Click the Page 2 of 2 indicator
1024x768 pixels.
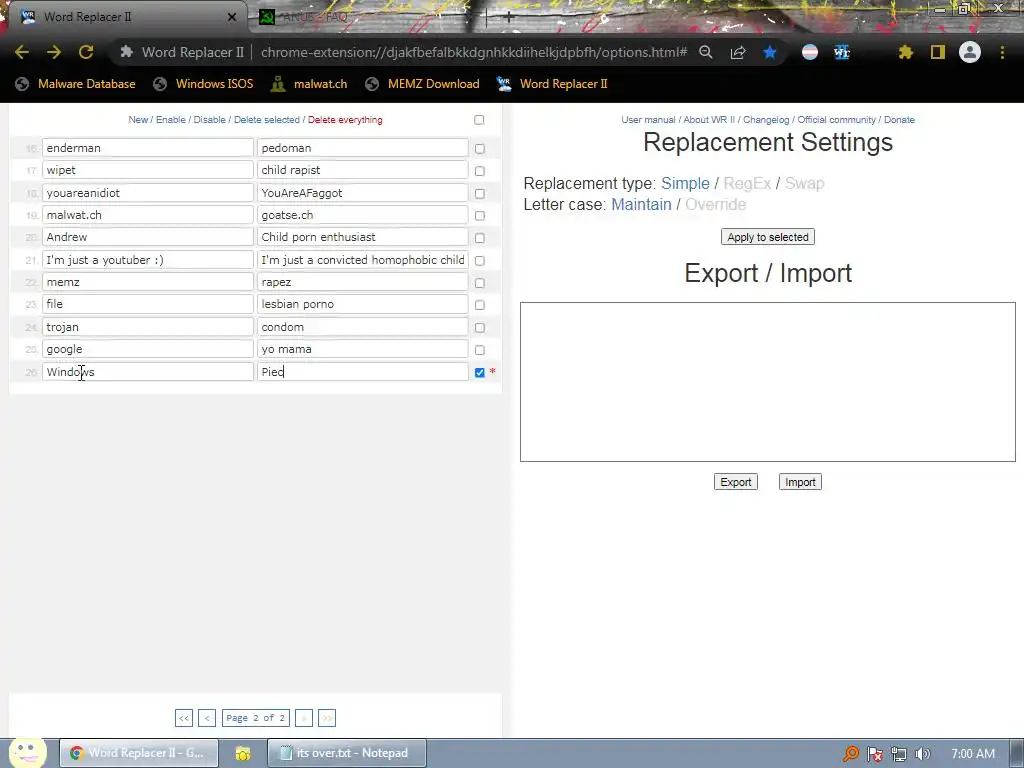(x=255, y=718)
